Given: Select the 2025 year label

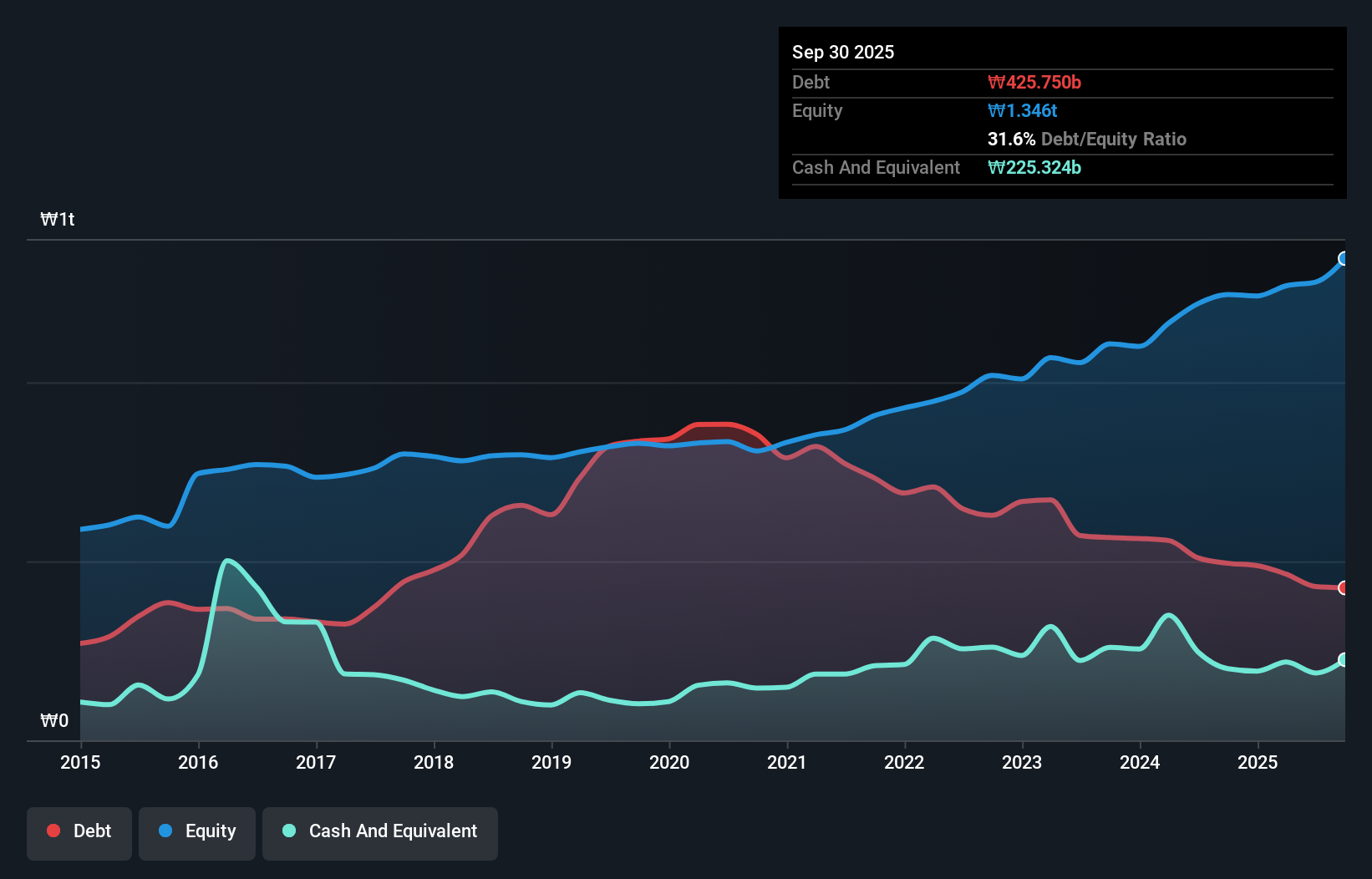Looking at the screenshot, I should (x=1258, y=762).
